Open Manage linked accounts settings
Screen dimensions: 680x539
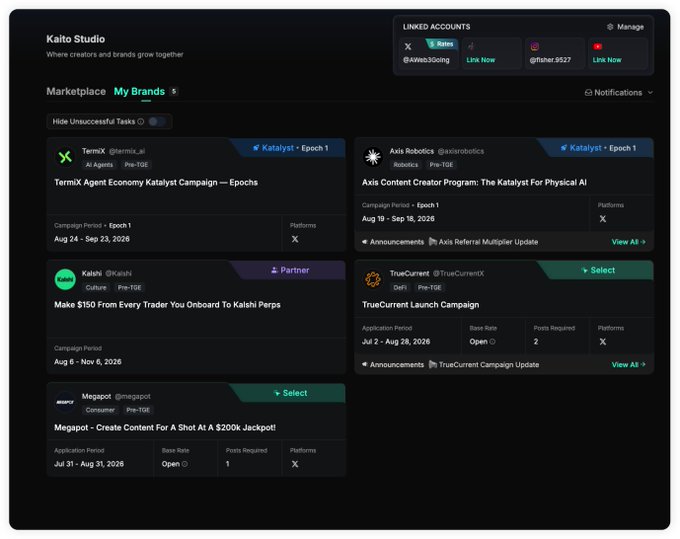pyautogui.click(x=625, y=27)
